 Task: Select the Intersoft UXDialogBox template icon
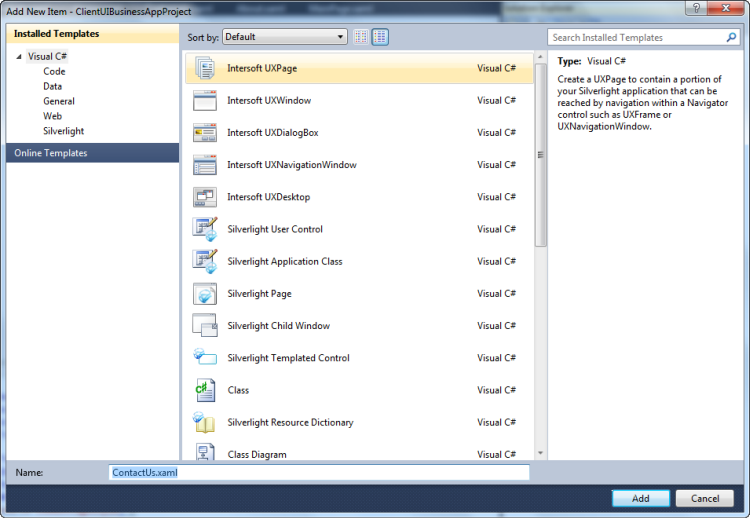coord(205,132)
